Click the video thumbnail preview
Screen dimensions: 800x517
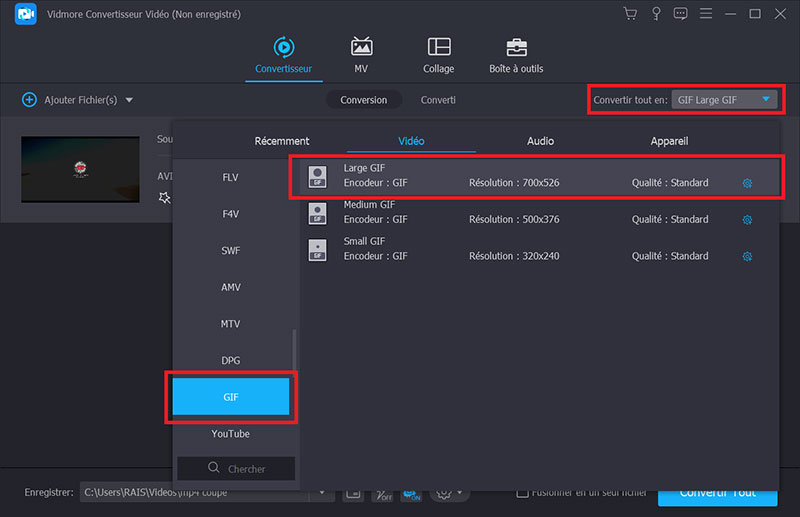tap(81, 169)
